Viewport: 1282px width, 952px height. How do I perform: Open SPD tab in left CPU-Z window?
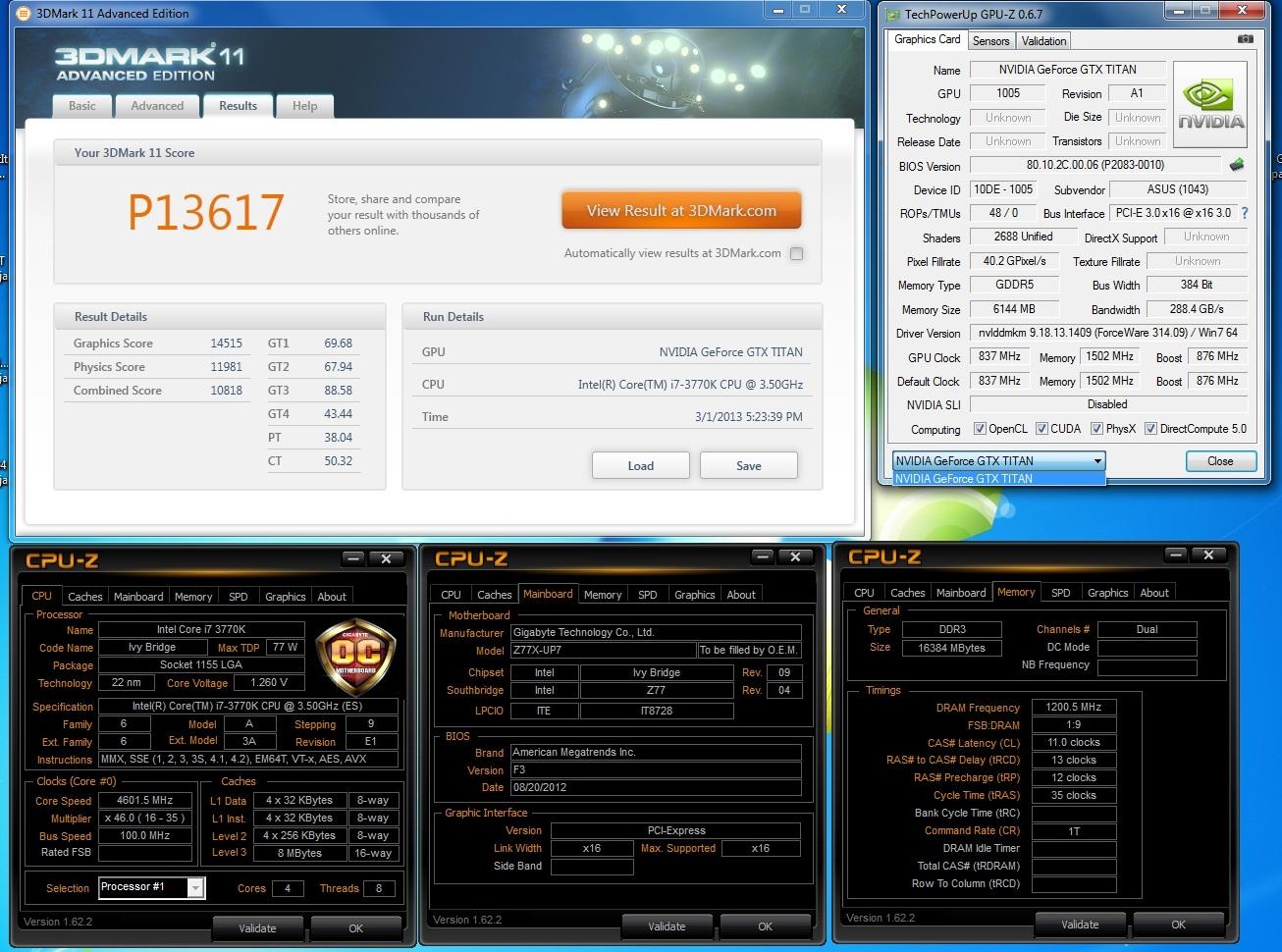pos(239,597)
